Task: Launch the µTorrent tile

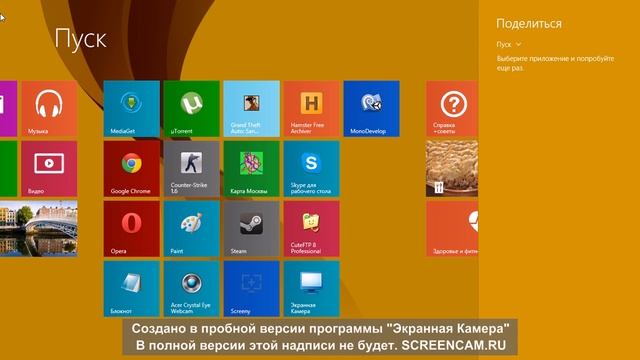Action: click(x=191, y=109)
